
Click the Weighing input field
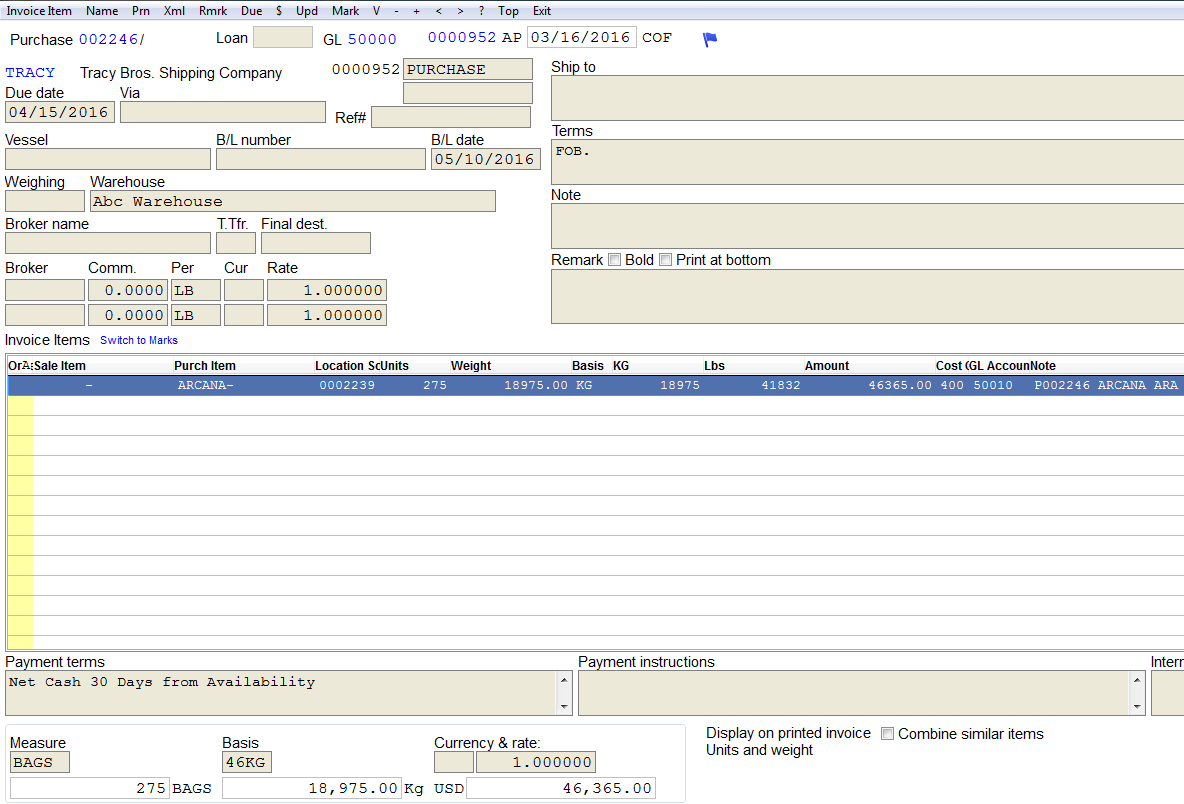point(45,201)
